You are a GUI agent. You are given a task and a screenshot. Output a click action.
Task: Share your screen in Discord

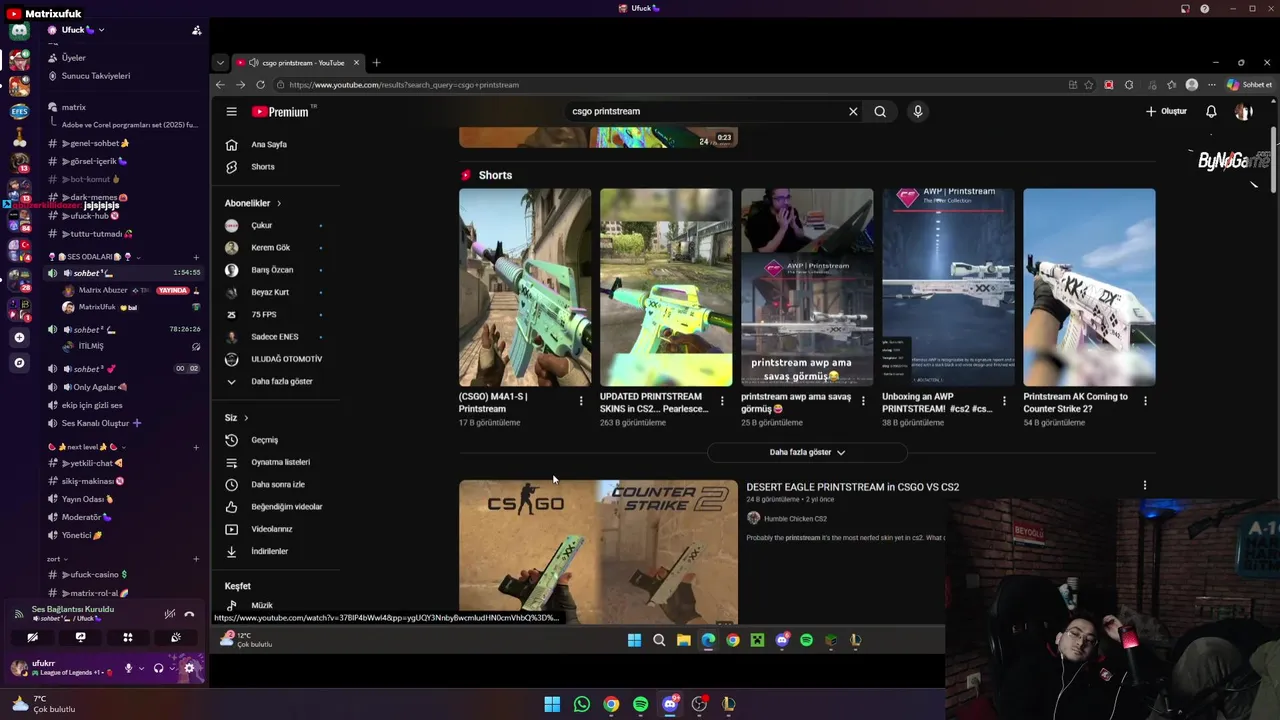click(80, 637)
